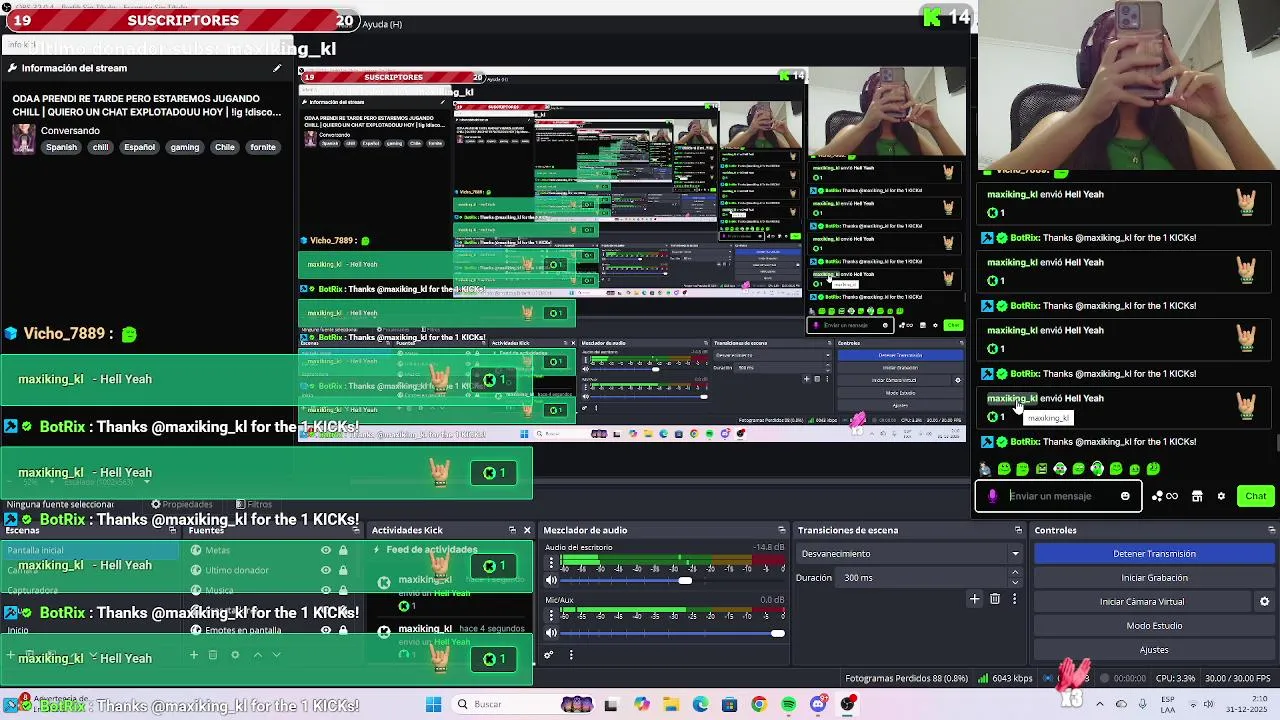Close the Actividades Kick dock
Viewport: 1280px width, 720px height.
(527, 530)
